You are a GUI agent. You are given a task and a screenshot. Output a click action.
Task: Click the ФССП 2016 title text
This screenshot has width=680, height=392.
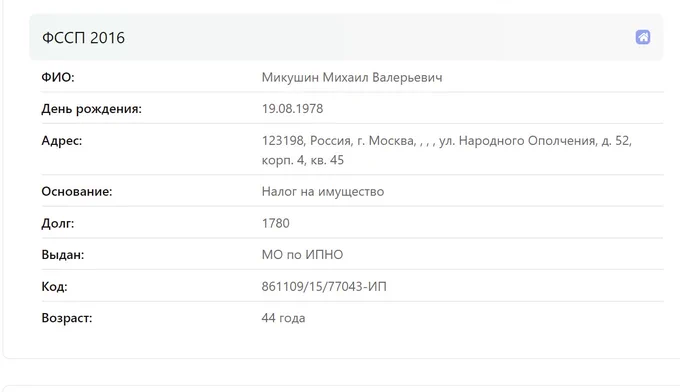tap(83, 38)
